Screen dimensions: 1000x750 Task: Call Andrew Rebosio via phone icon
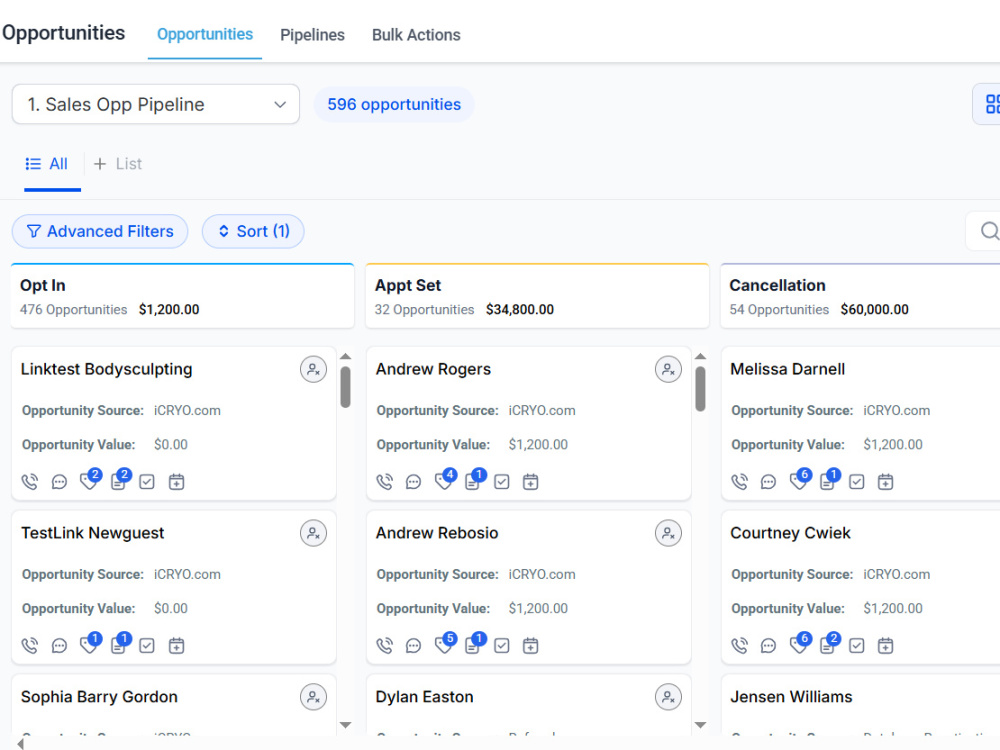tap(385, 645)
